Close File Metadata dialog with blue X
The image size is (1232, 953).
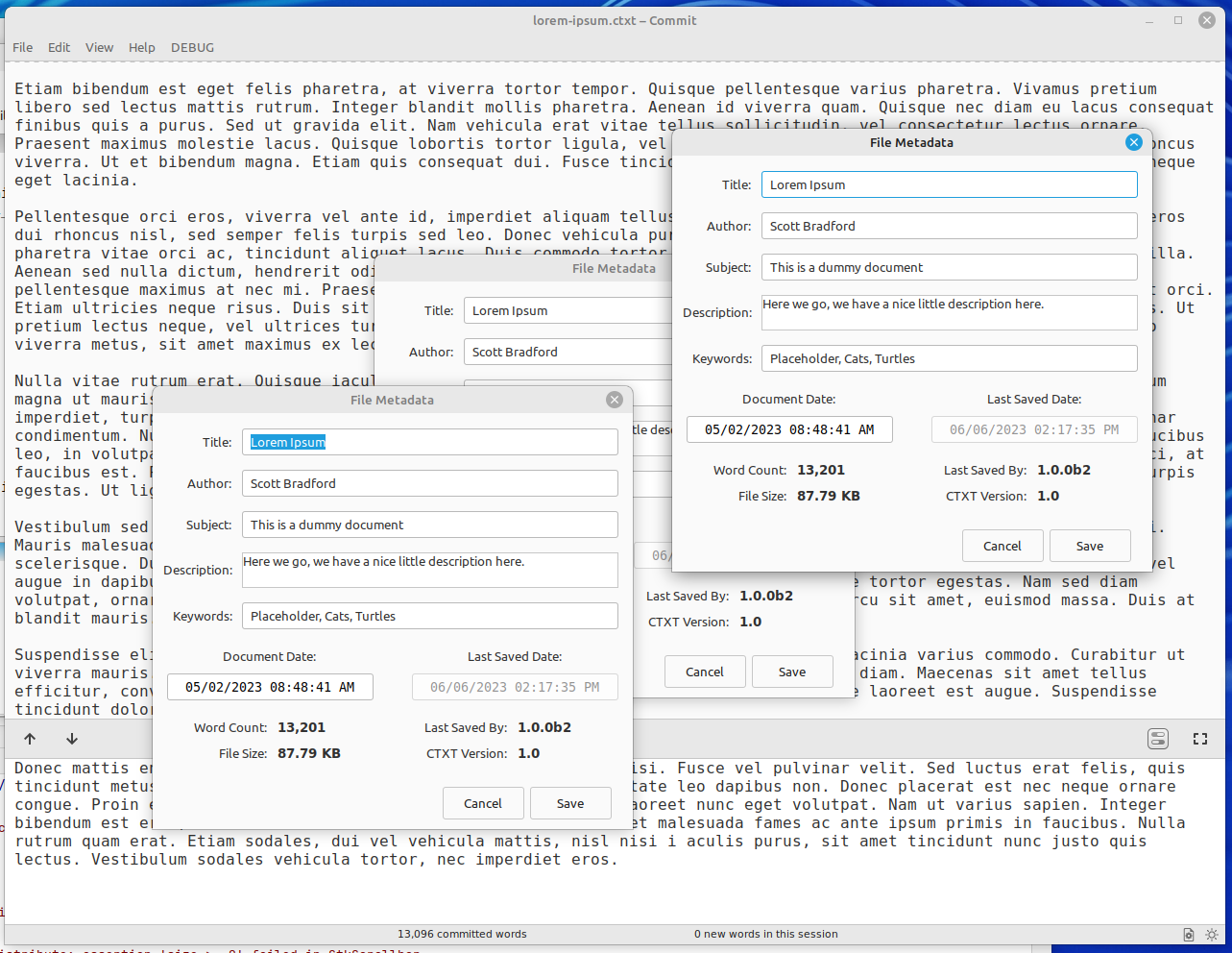click(1134, 142)
